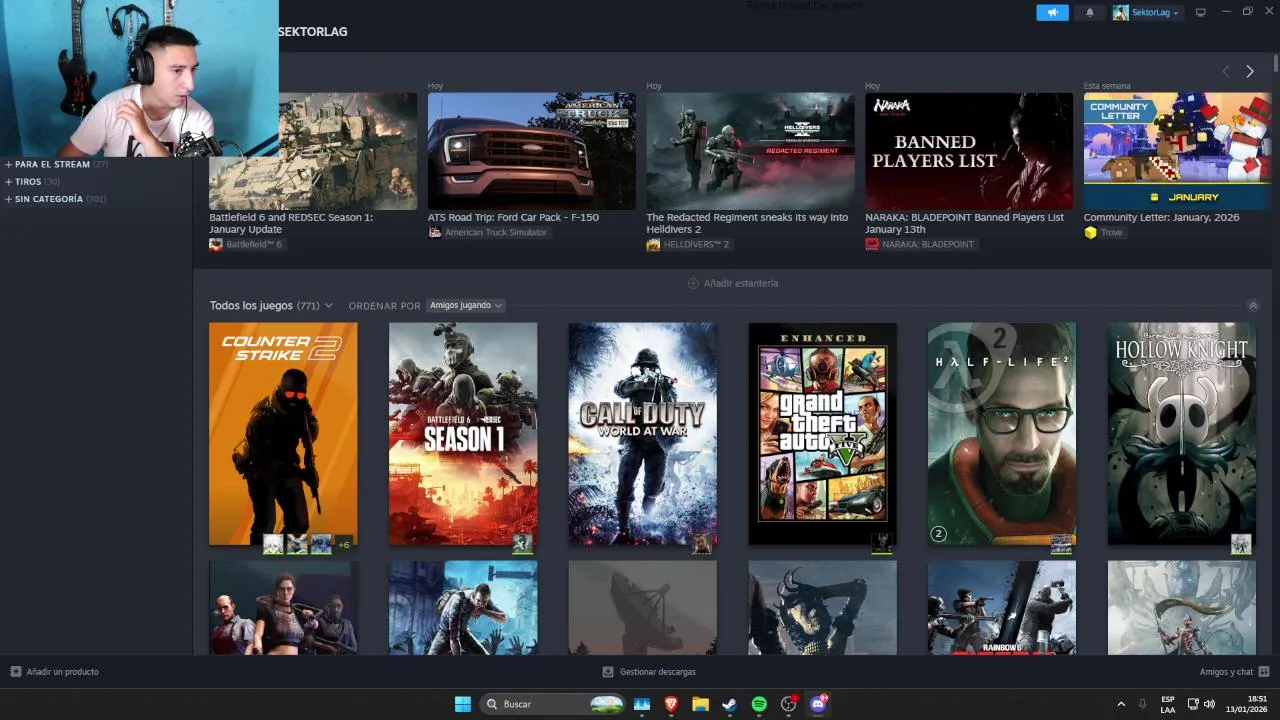Click the Trove game tag
1280x720 pixels.
[1104, 232]
